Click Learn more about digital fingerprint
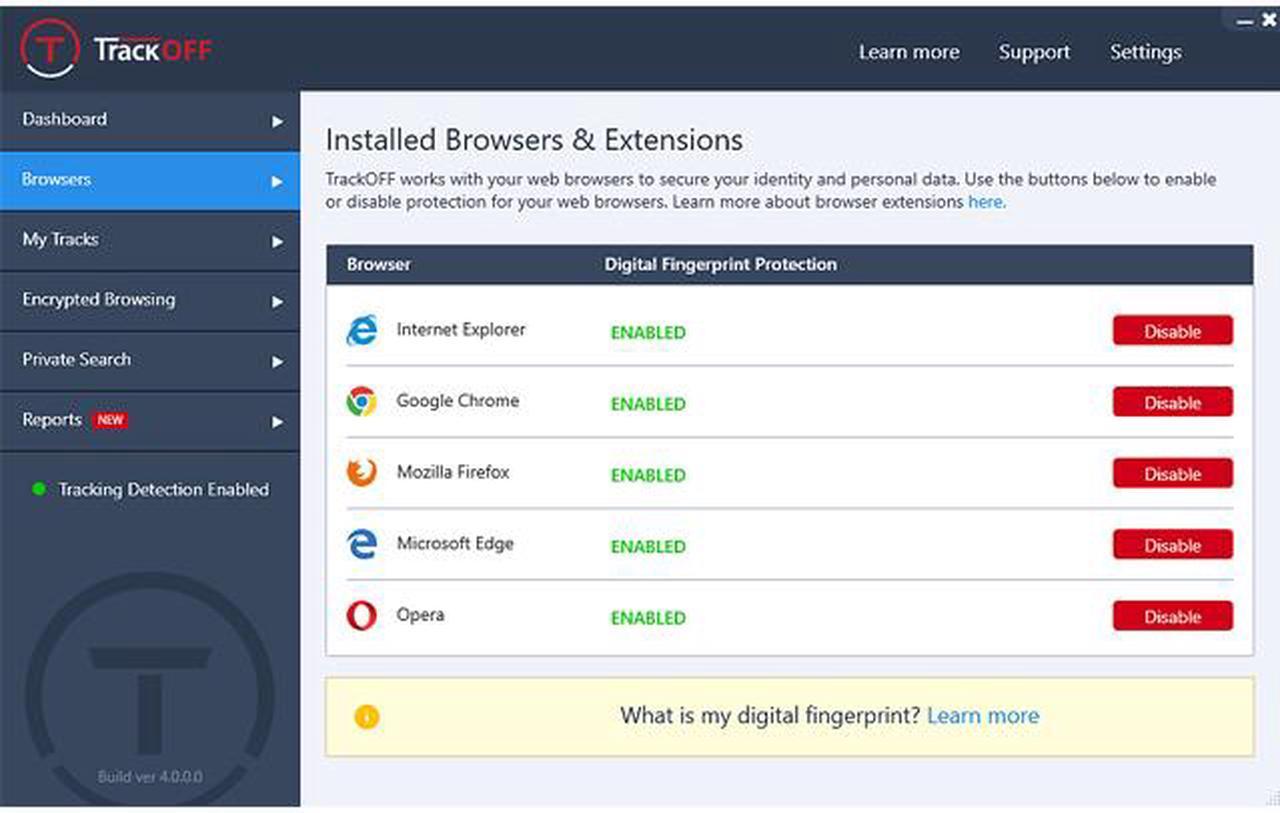This screenshot has width=1280, height=813. pyautogui.click(x=983, y=716)
